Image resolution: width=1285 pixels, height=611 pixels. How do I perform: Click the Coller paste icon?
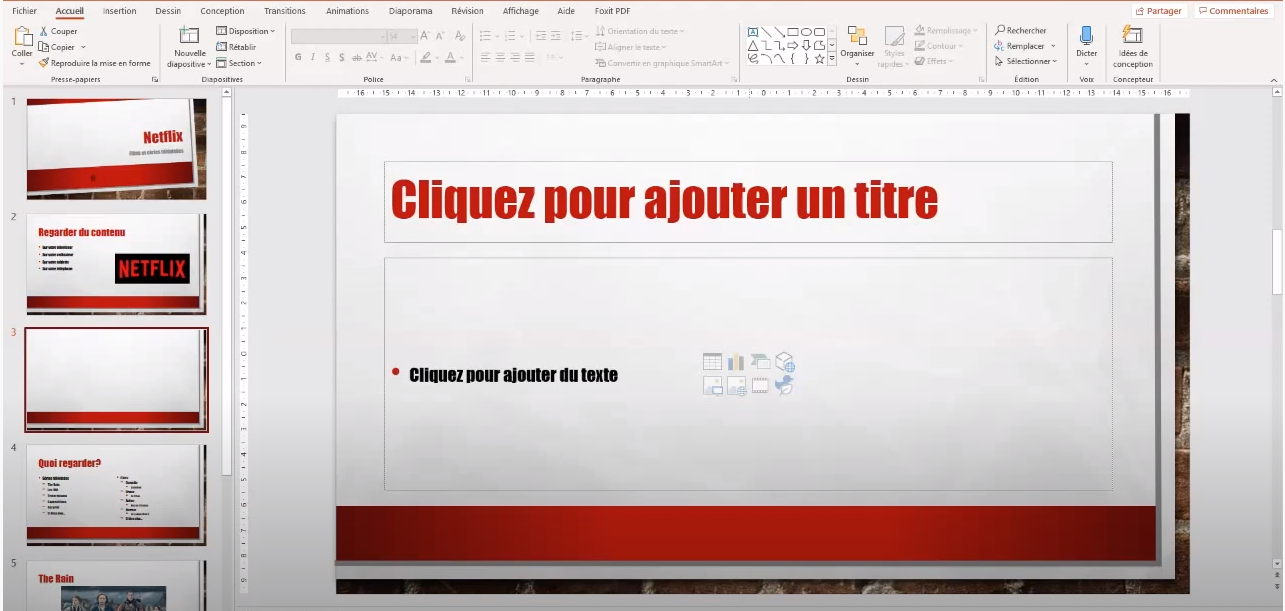(22, 36)
